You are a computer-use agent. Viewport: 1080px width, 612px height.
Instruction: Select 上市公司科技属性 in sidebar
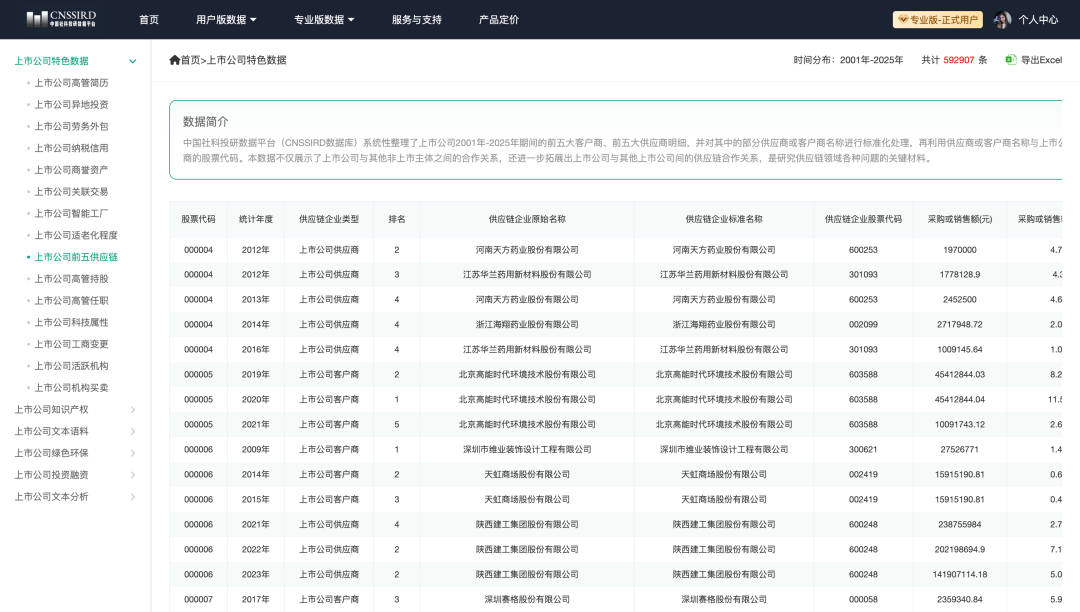(71, 322)
